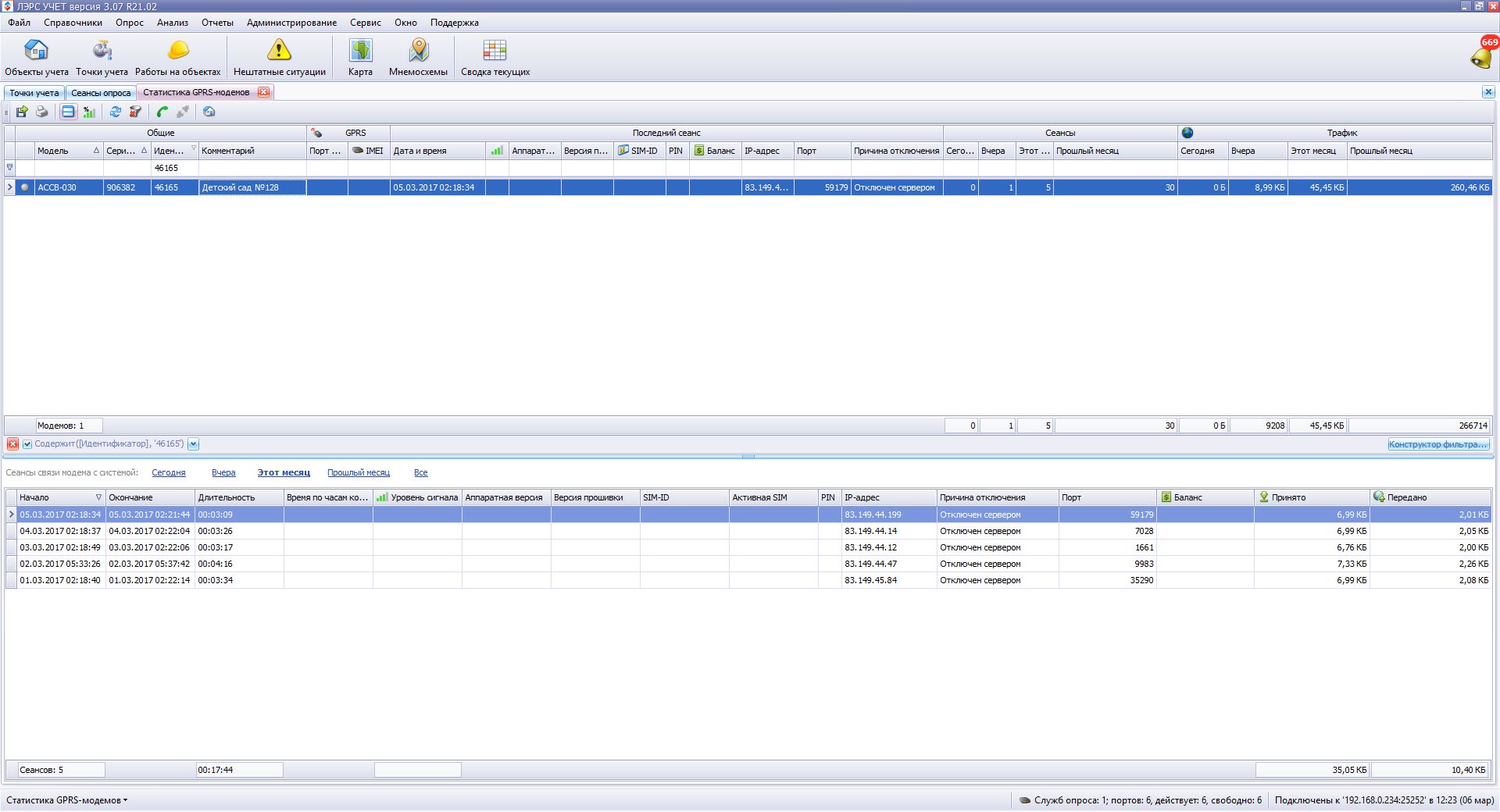Screen dimensions: 1500x812
Task: Click the printer icon in grid toolbar
Action: (42, 112)
